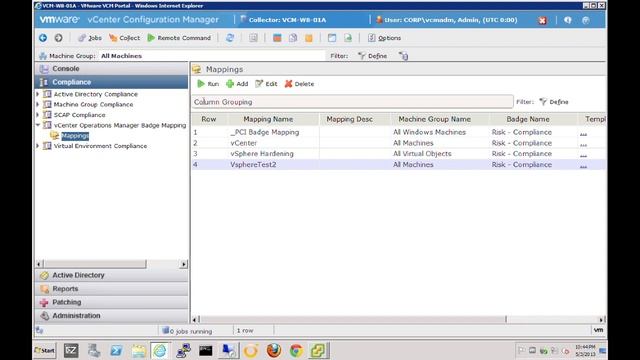This screenshot has width=640, height=360.
Task: Expand Machine Group Compliance tree node
Action: point(38,104)
